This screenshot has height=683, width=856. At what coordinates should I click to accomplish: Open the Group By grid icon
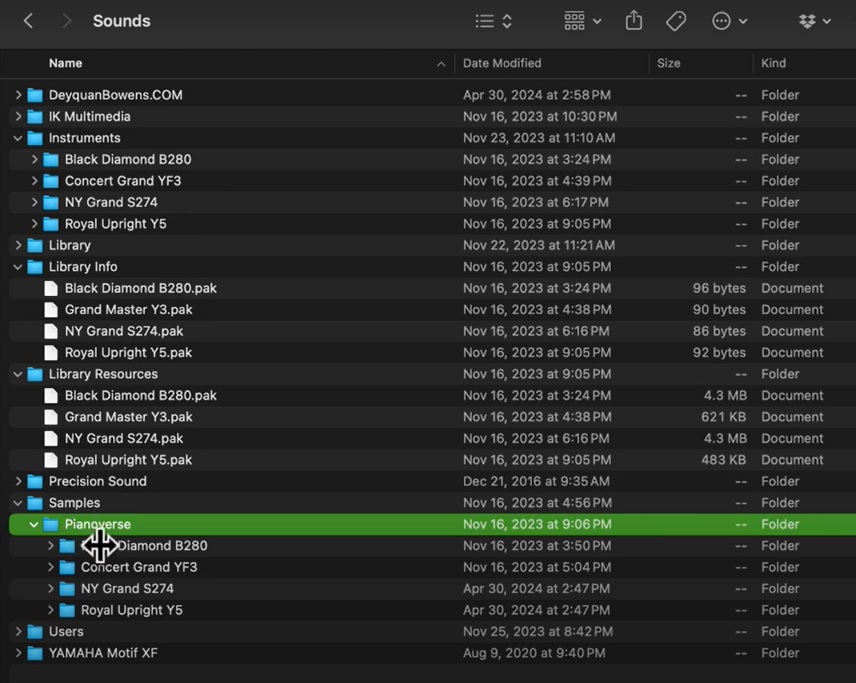pos(582,21)
